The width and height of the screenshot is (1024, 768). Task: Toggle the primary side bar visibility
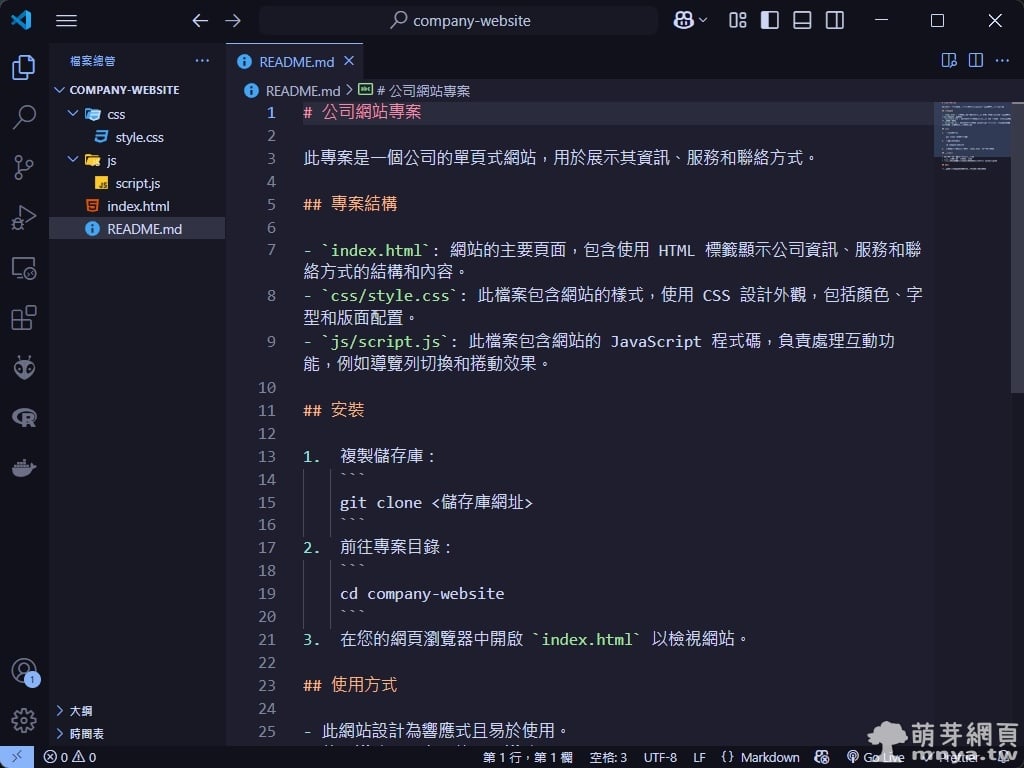[769, 20]
